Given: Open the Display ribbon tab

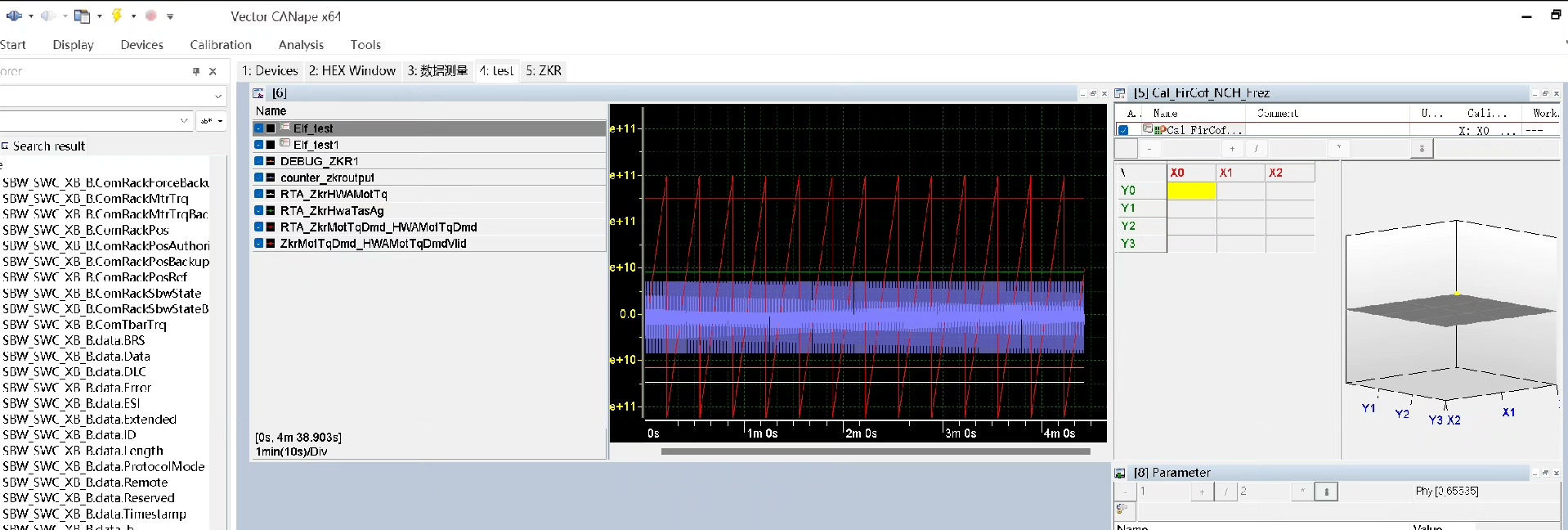Looking at the screenshot, I should pos(74,45).
